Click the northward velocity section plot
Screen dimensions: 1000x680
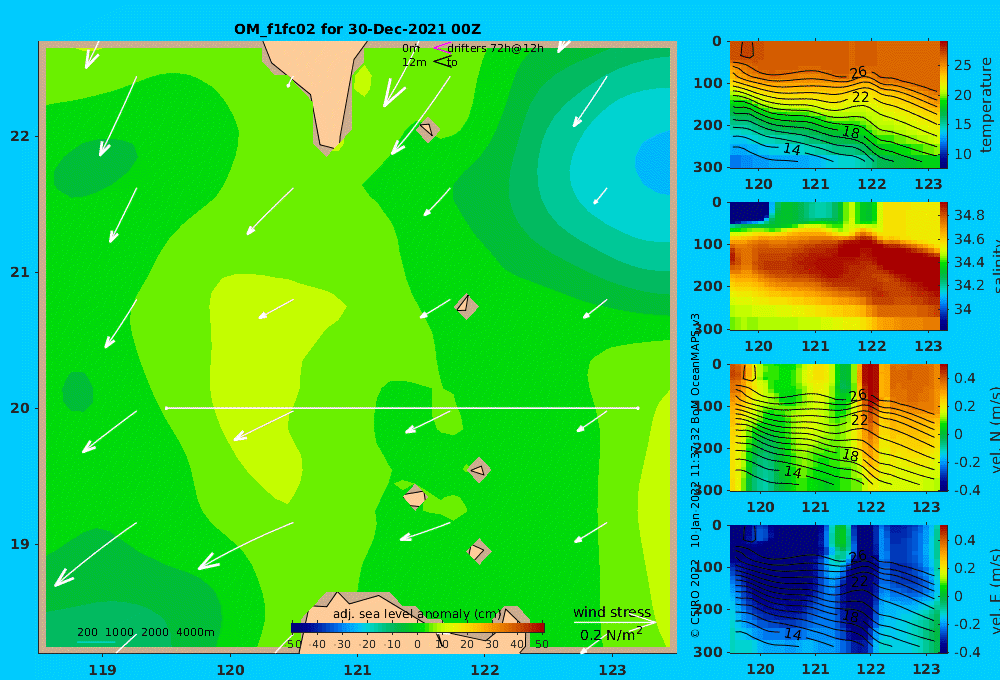coord(834,427)
